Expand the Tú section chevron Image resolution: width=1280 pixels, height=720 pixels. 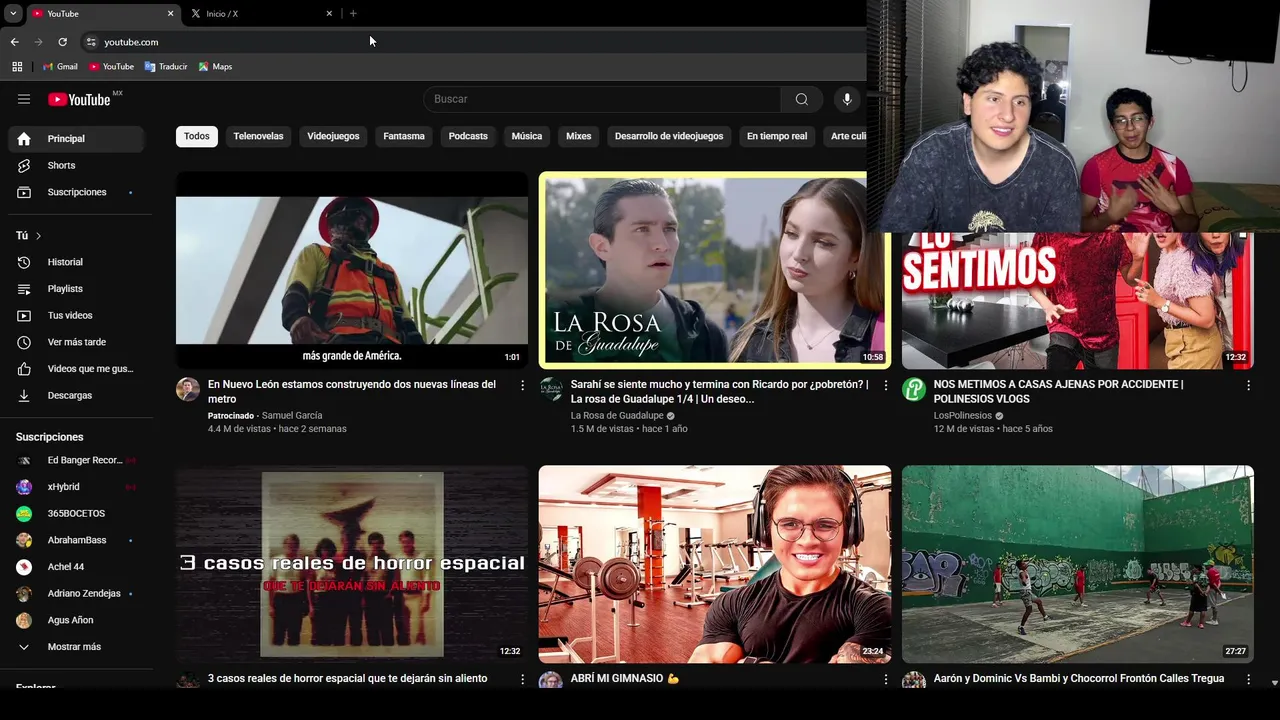[38, 236]
